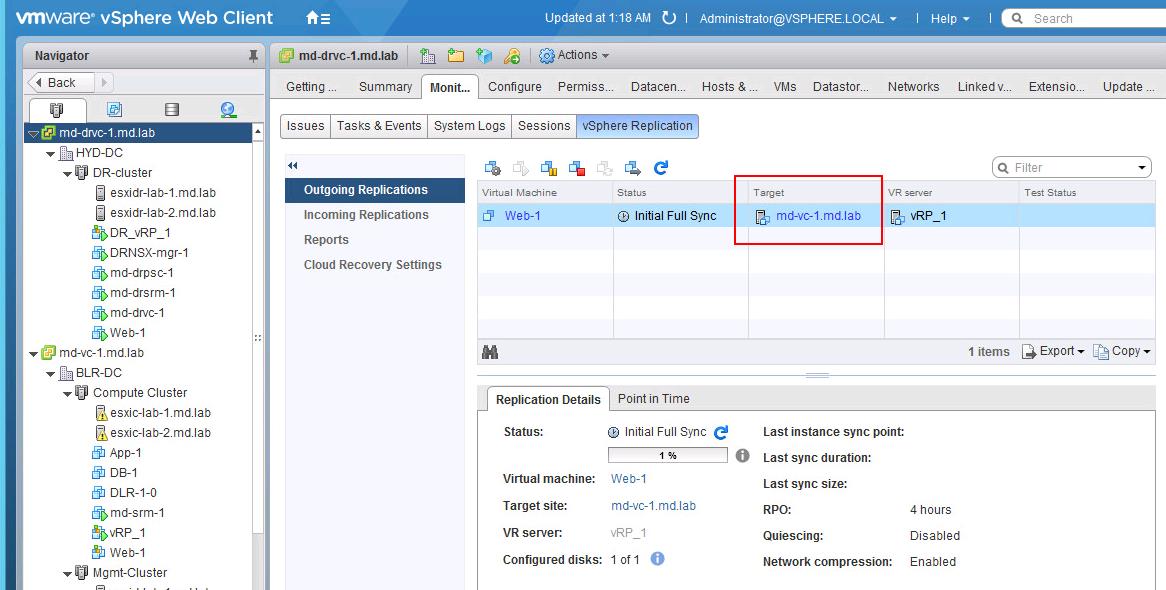This screenshot has width=1166, height=590.
Task: Pin the Navigator panel
Action: (x=253, y=56)
